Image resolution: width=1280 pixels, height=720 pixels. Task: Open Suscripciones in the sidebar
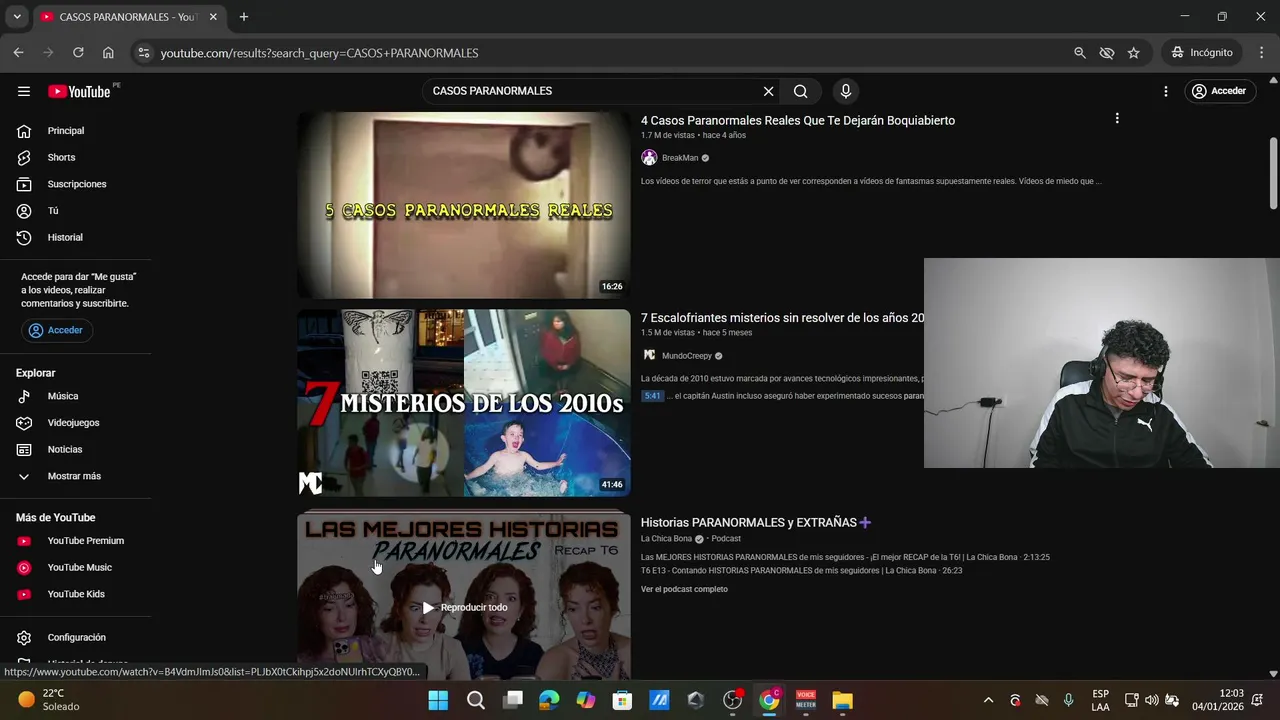(76, 184)
